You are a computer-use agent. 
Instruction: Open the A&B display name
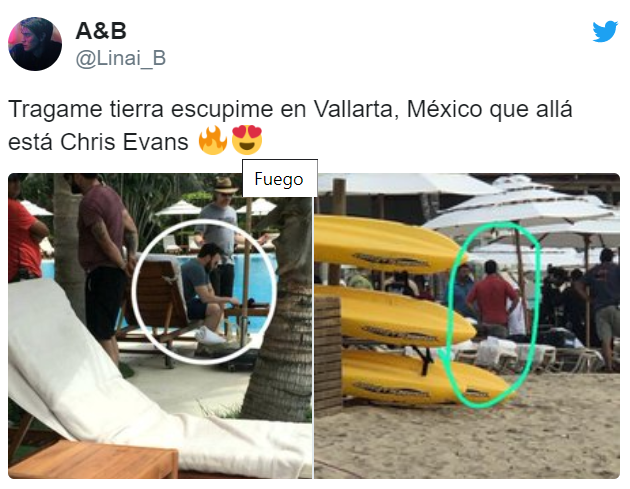coord(101,31)
